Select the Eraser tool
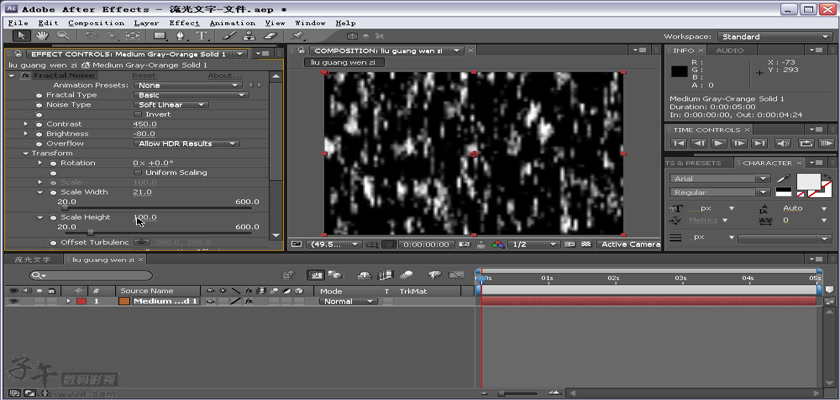Viewport: 840px width, 400px height. pyautogui.click(x=270, y=36)
